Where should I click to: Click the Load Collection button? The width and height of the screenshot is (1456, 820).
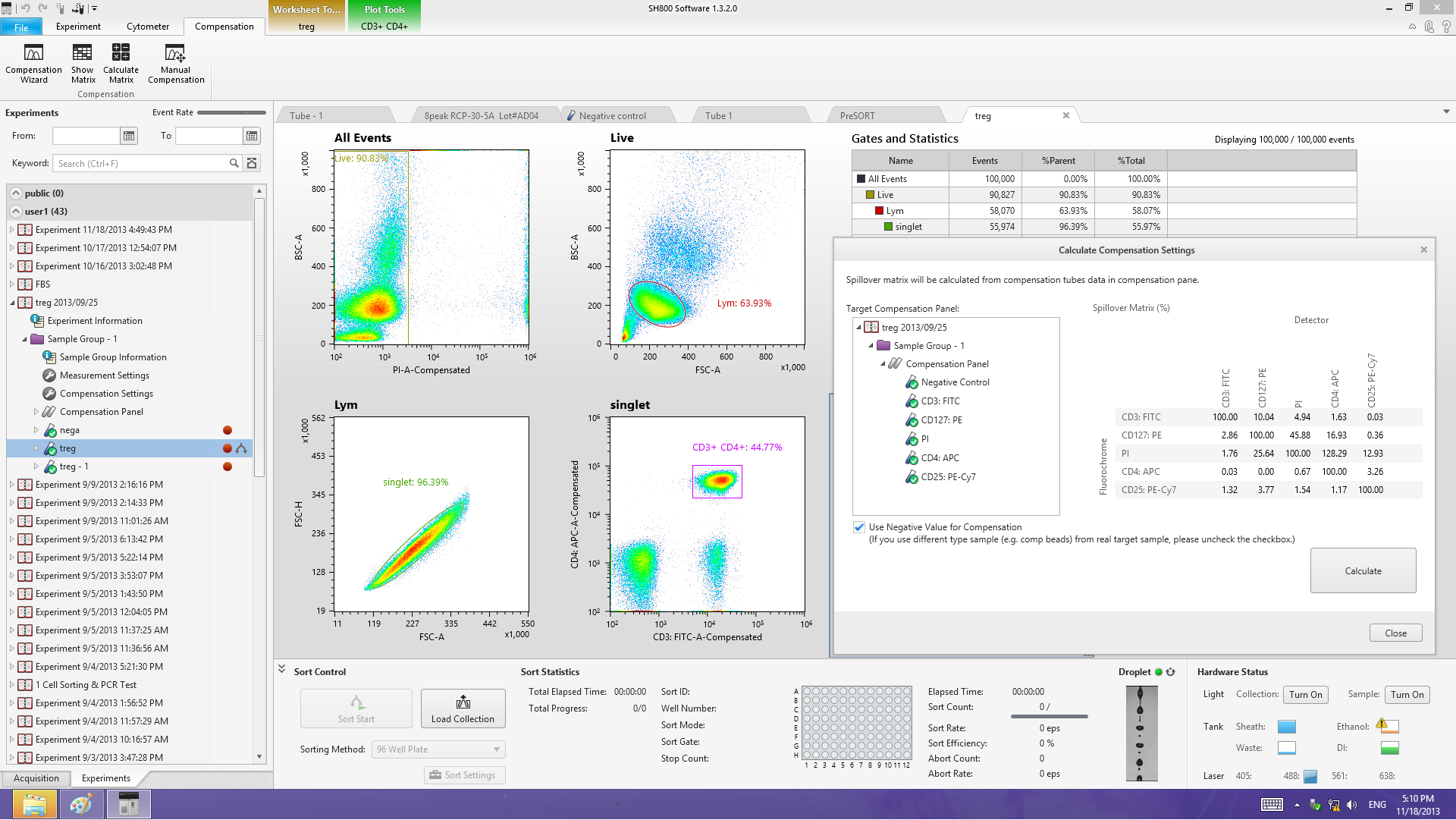pos(463,708)
